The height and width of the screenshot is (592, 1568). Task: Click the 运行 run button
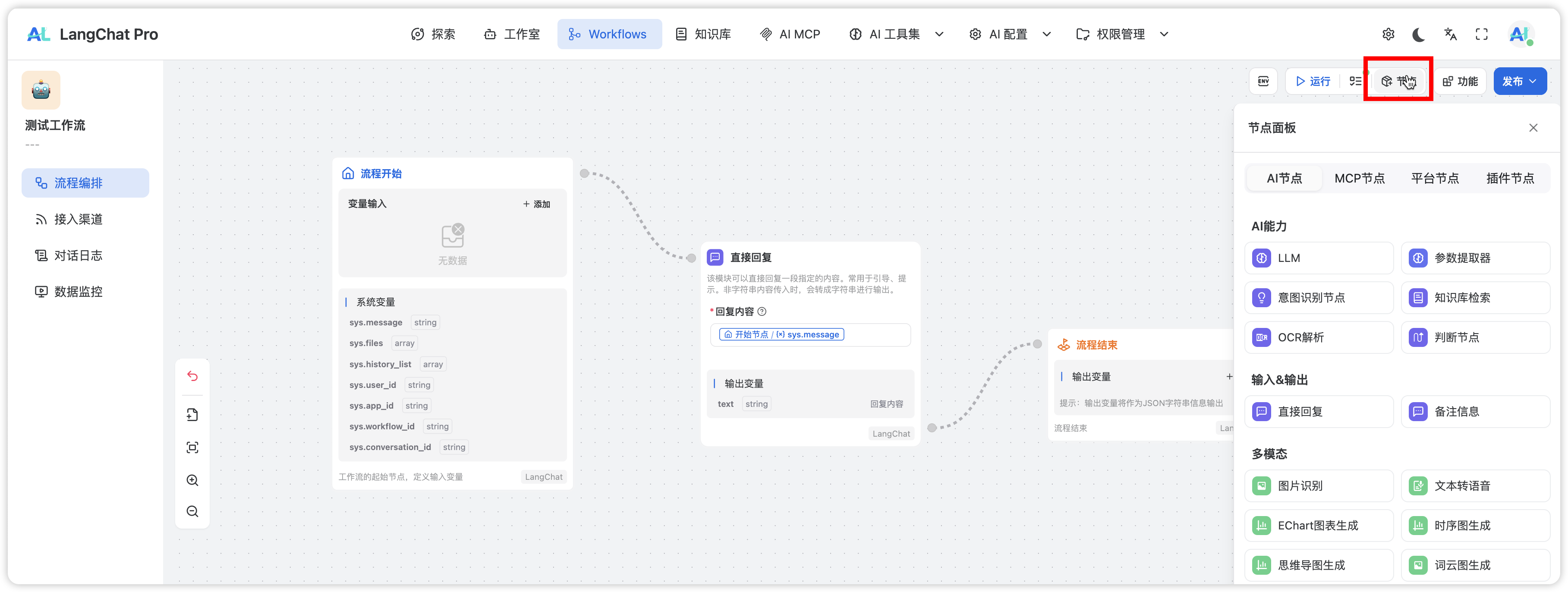pos(1313,81)
